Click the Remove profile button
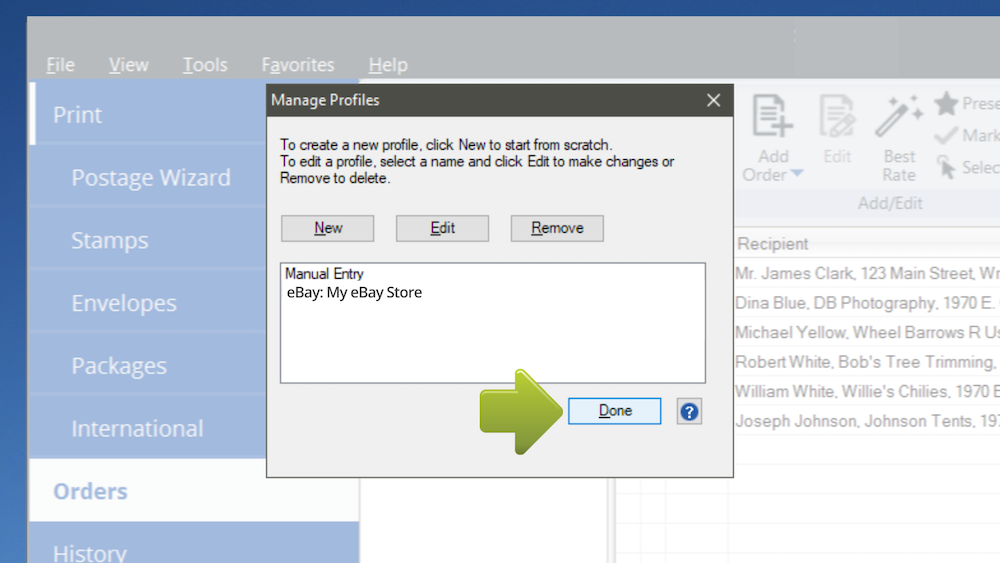The image size is (1000, 563). pos(557,228)
